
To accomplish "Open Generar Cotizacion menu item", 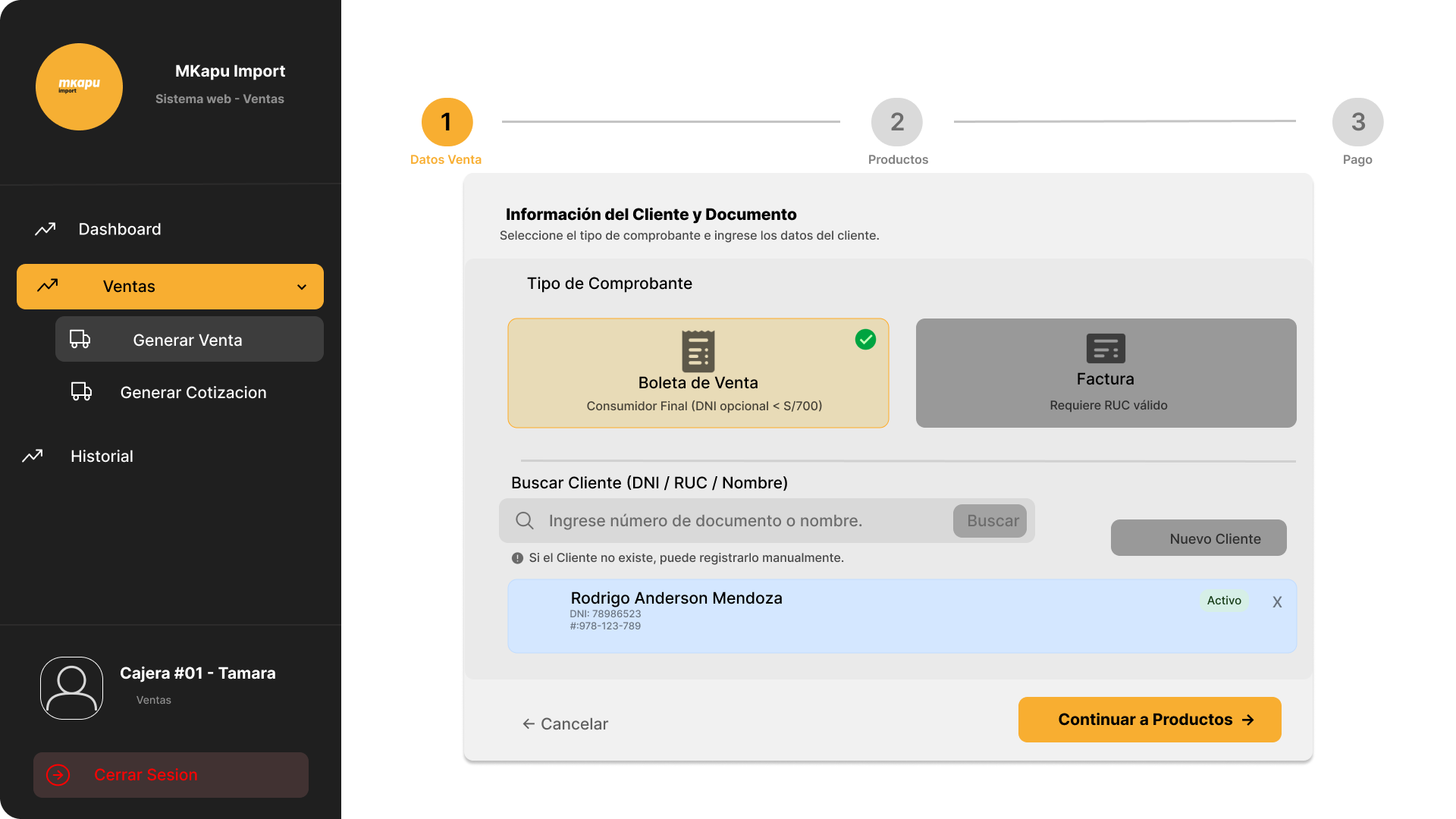I will [193, 392].
